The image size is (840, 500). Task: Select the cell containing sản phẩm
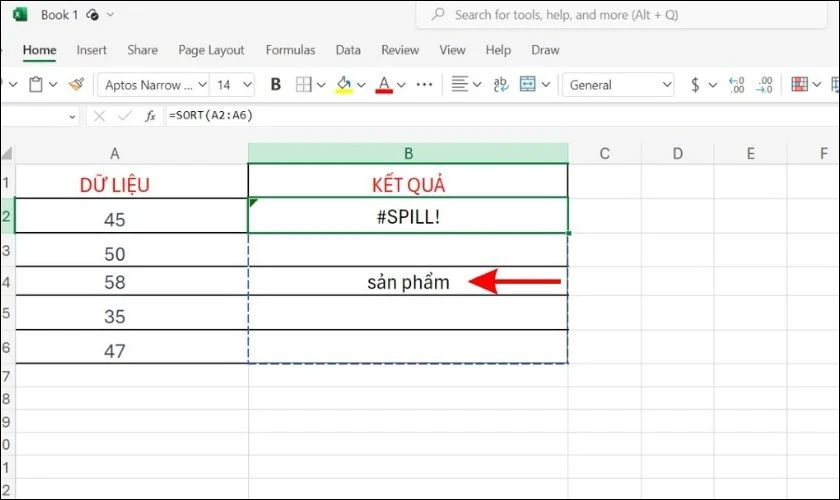pos(408,281)
